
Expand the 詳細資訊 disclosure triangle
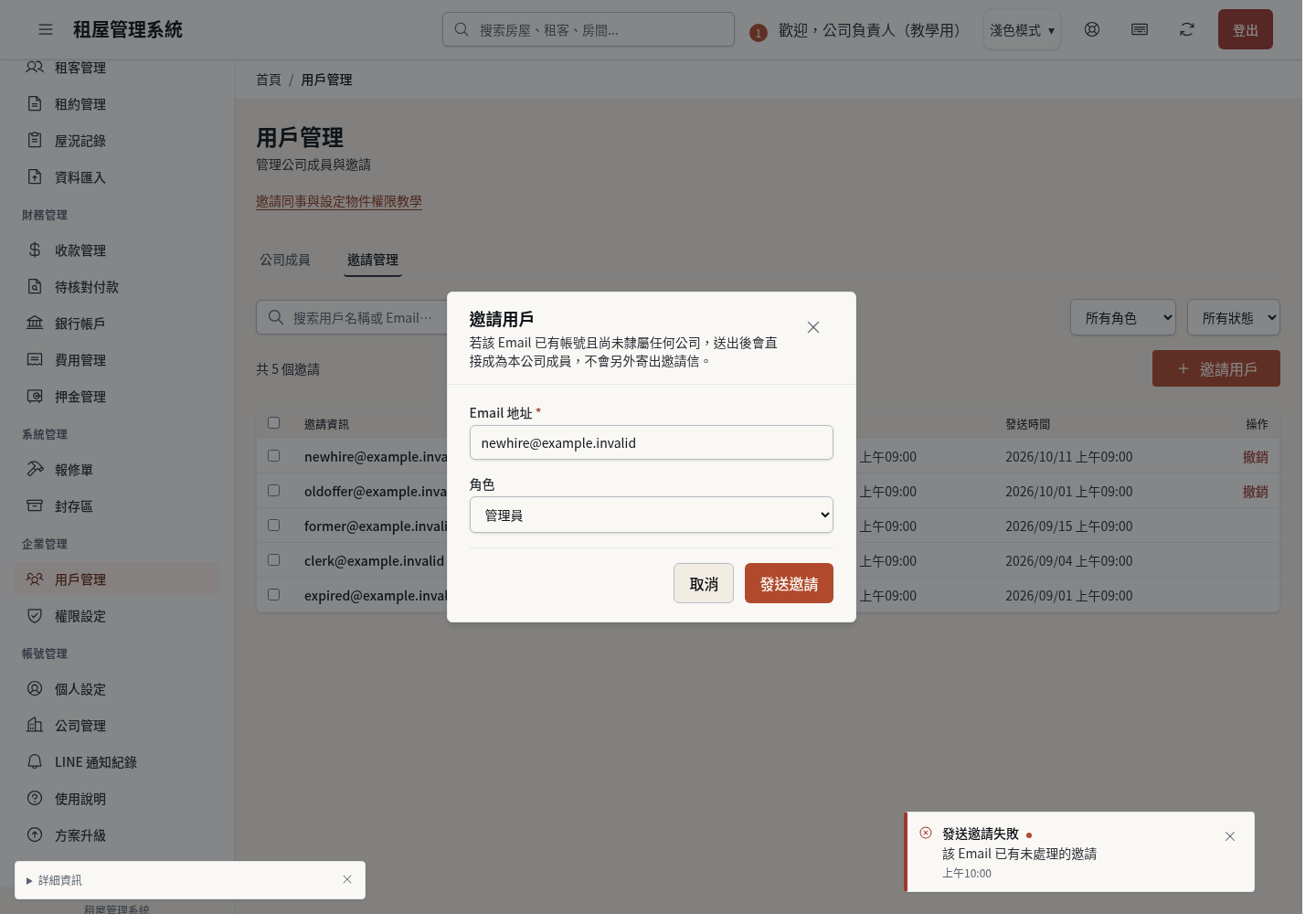tap(29, 881)
